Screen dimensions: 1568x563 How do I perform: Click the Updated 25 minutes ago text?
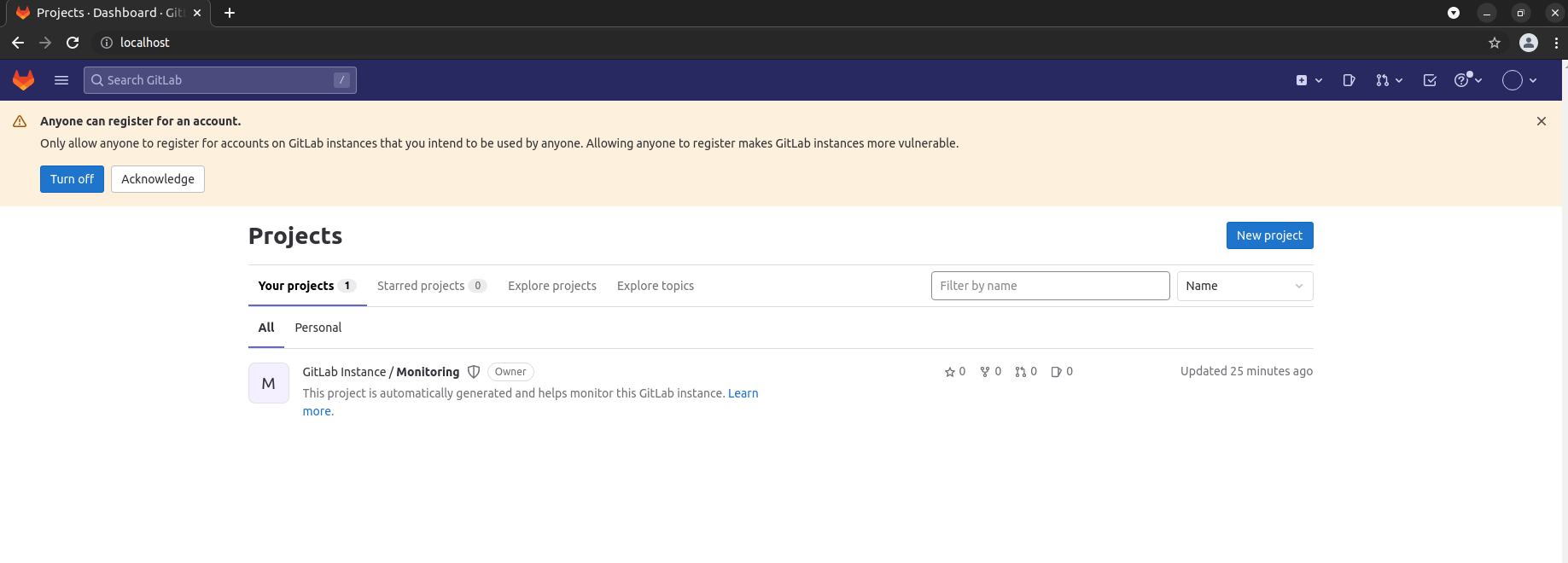[1246, 371]
